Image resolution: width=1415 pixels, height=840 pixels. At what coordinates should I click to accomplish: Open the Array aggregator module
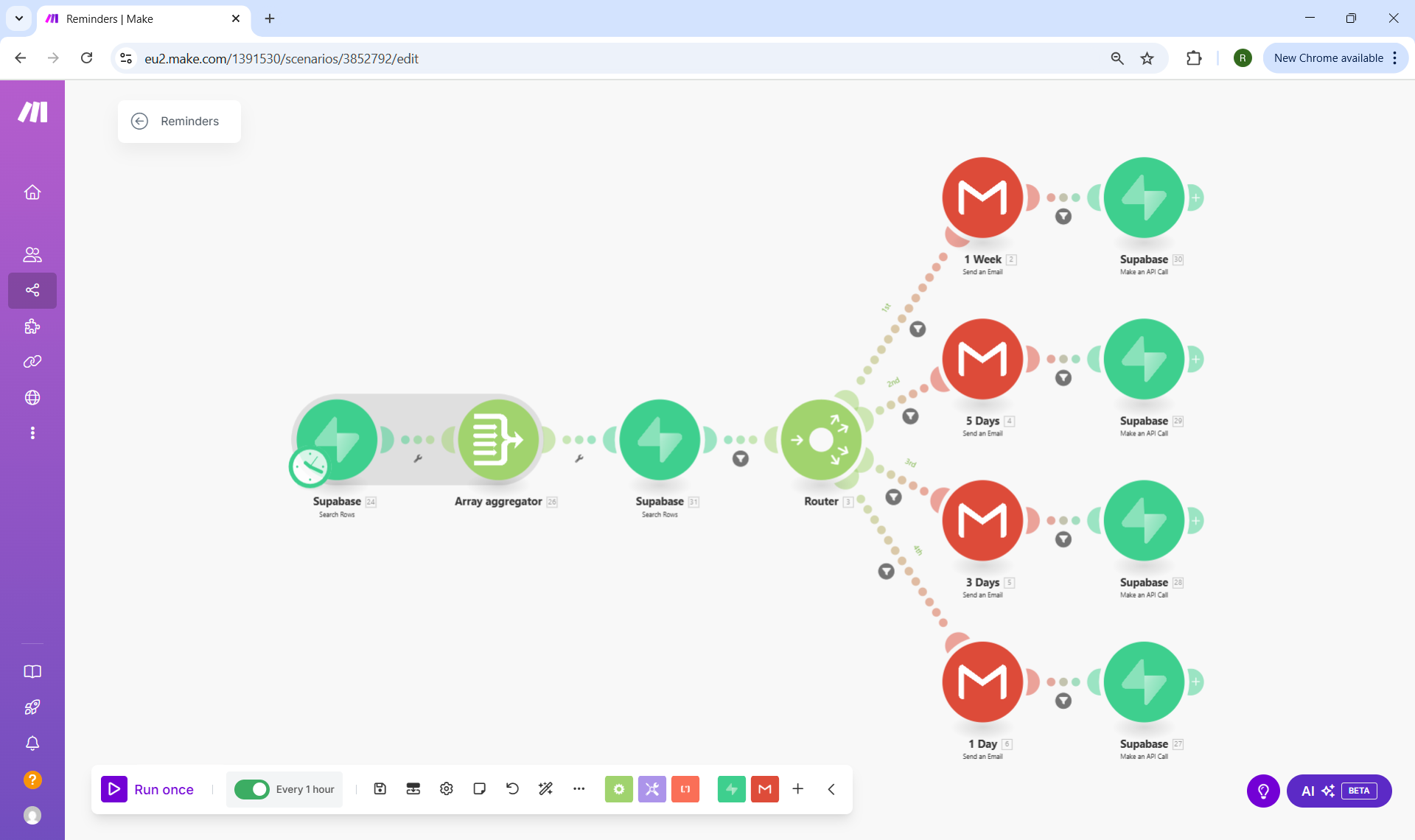click(498, 441)
